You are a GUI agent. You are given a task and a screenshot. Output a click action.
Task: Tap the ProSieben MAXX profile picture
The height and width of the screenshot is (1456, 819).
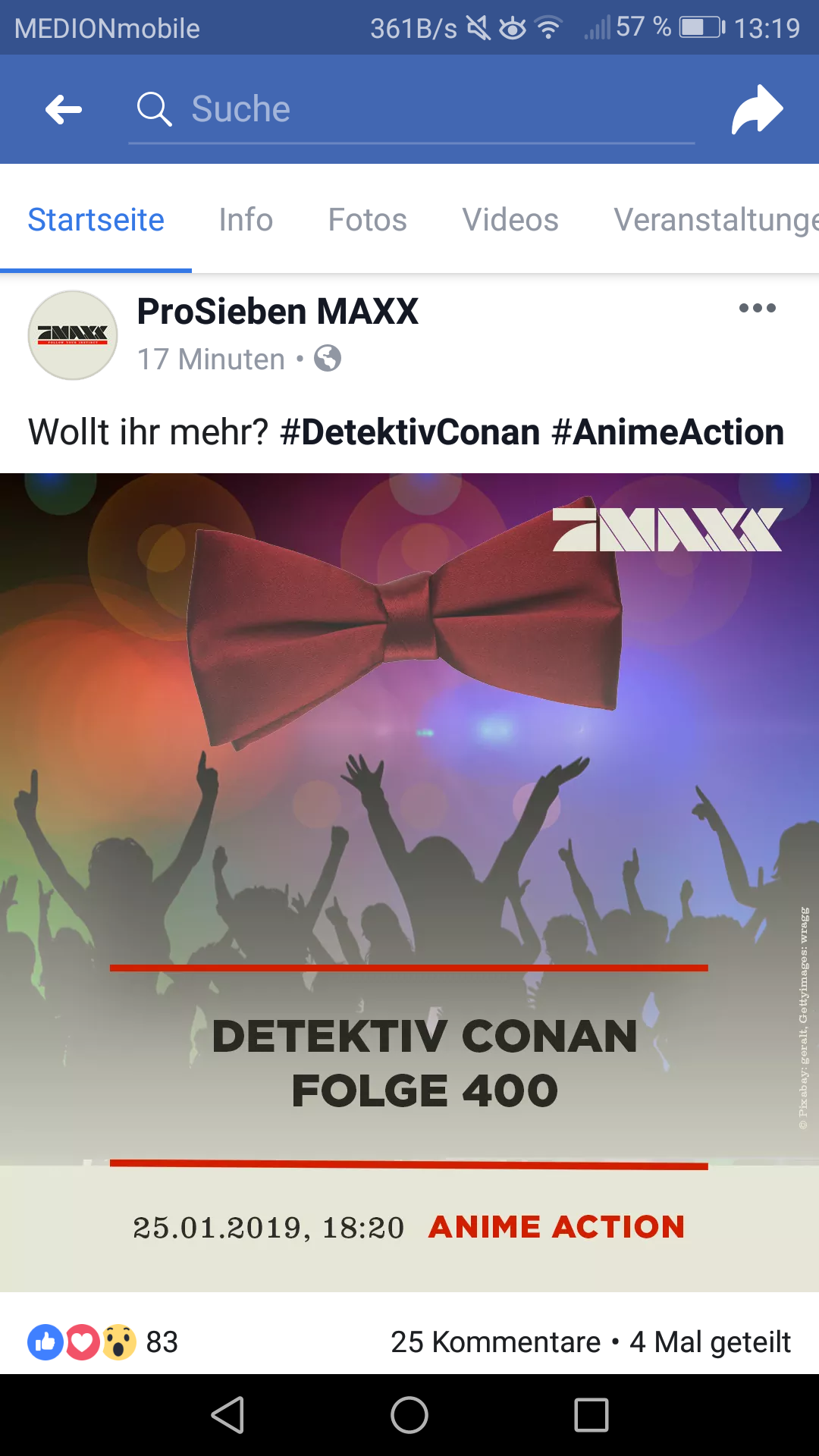pyautogui.click(x=73, y=335)
